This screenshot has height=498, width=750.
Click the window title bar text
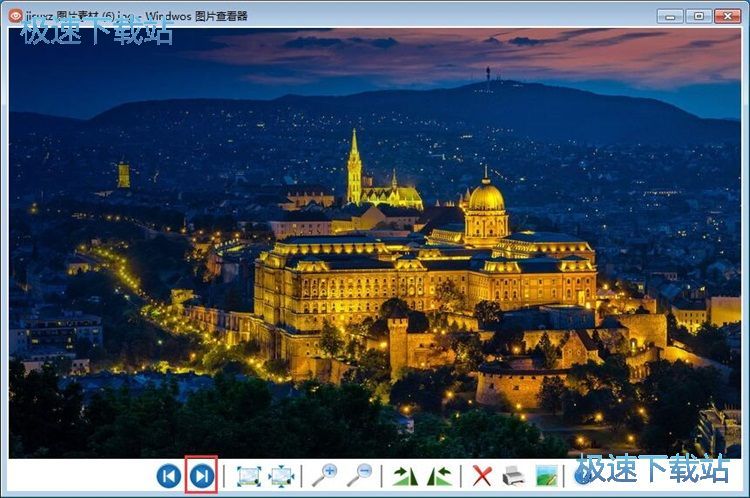click(137, 16)
